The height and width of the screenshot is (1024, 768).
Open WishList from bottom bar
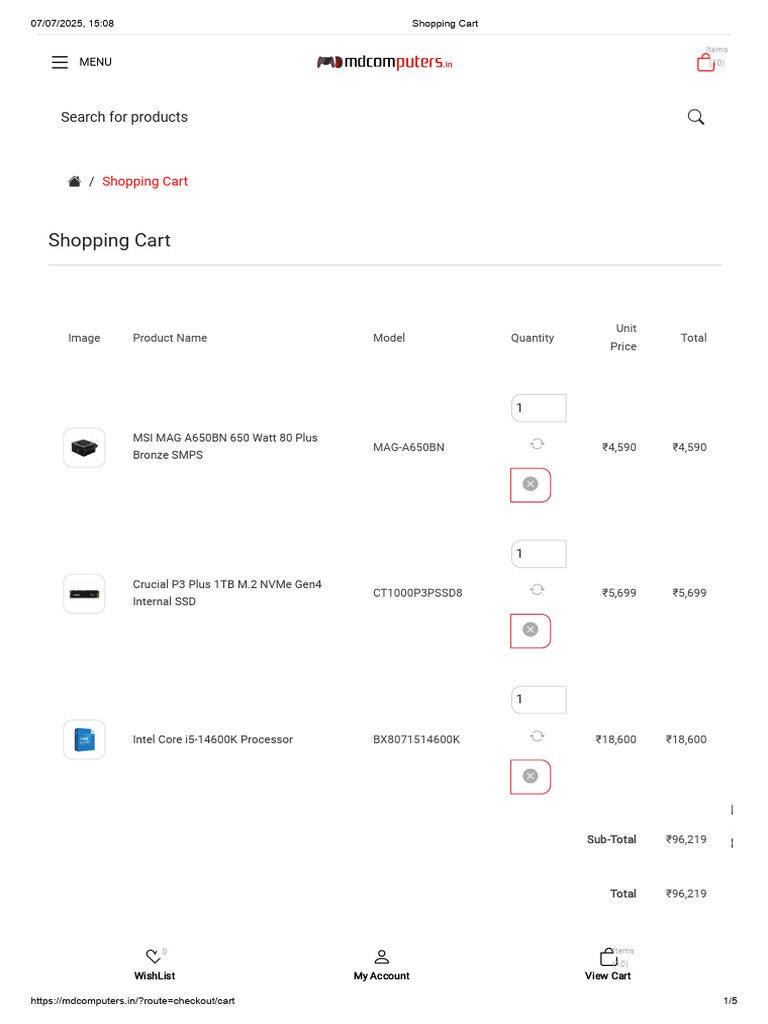[154, 965]
